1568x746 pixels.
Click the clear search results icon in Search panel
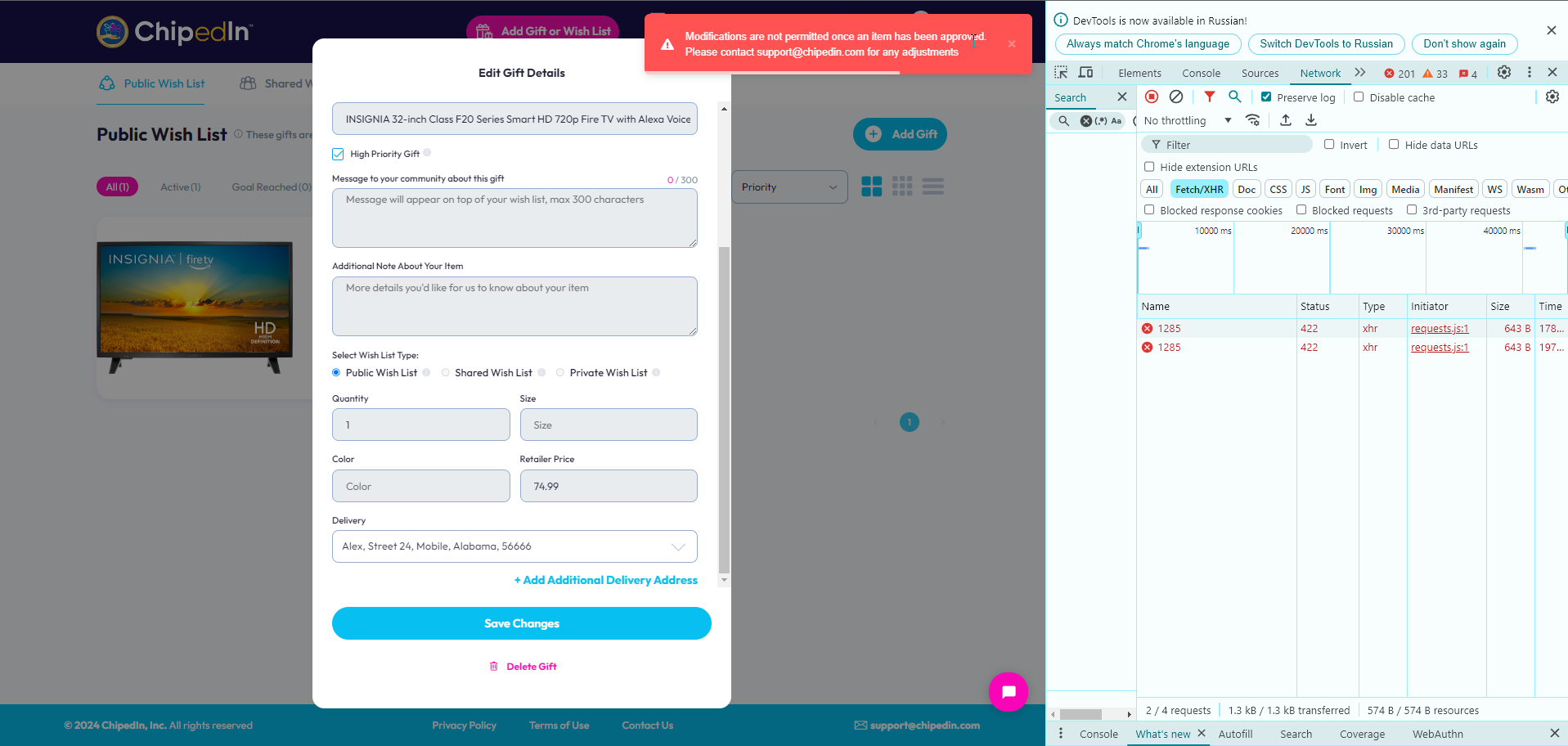1086,121
